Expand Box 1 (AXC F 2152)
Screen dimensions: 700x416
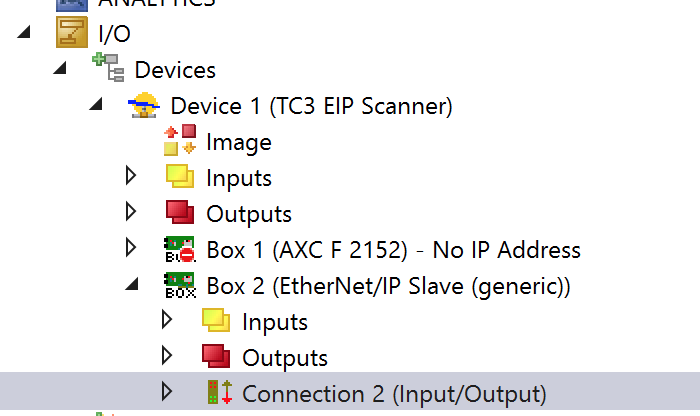130,247
